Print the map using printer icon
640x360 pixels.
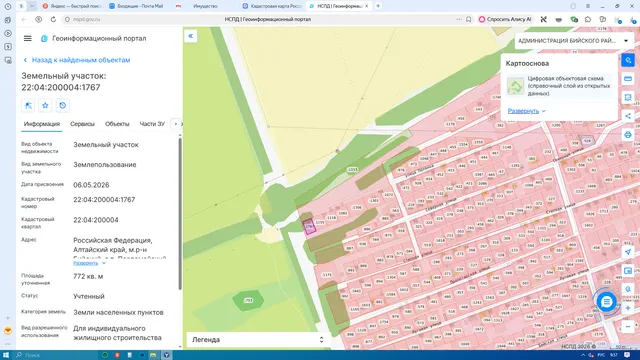coord(628,135)
